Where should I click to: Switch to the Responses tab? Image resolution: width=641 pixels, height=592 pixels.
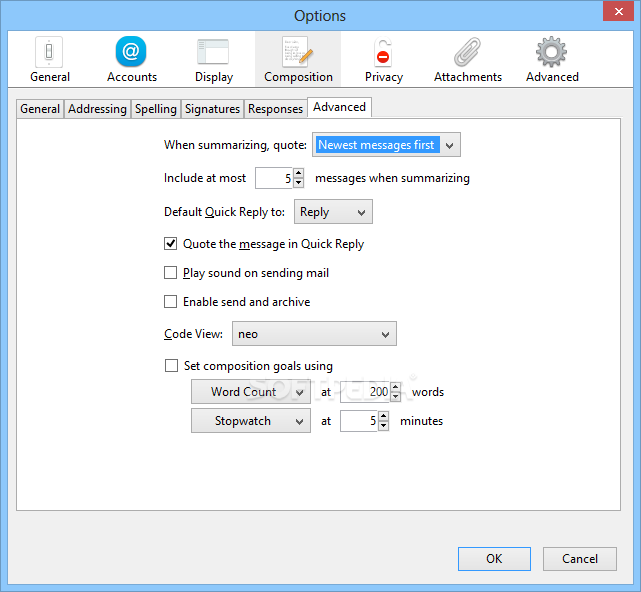[x=276, y=109]
